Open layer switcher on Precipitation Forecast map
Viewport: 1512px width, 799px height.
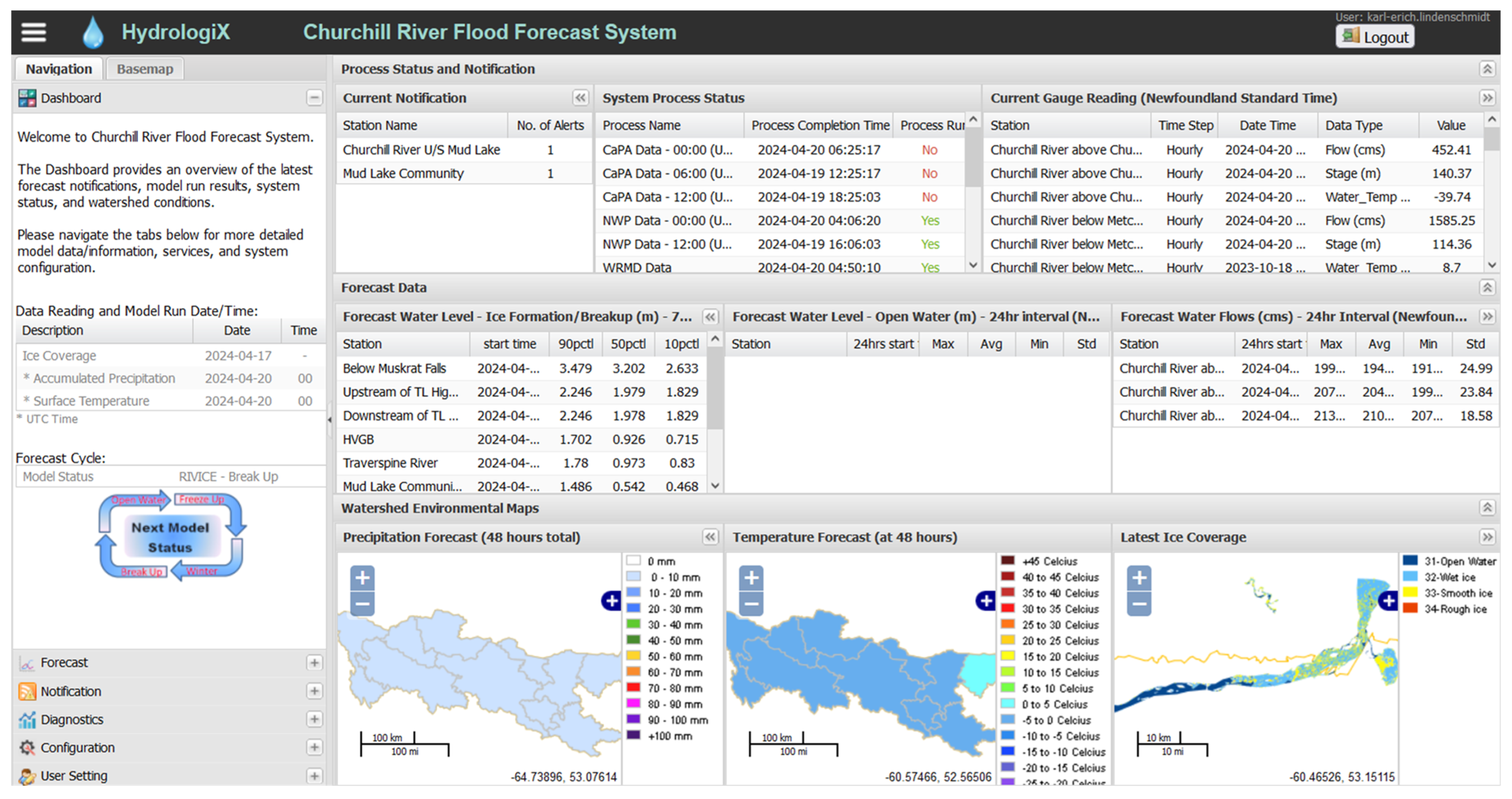point(611,601)
